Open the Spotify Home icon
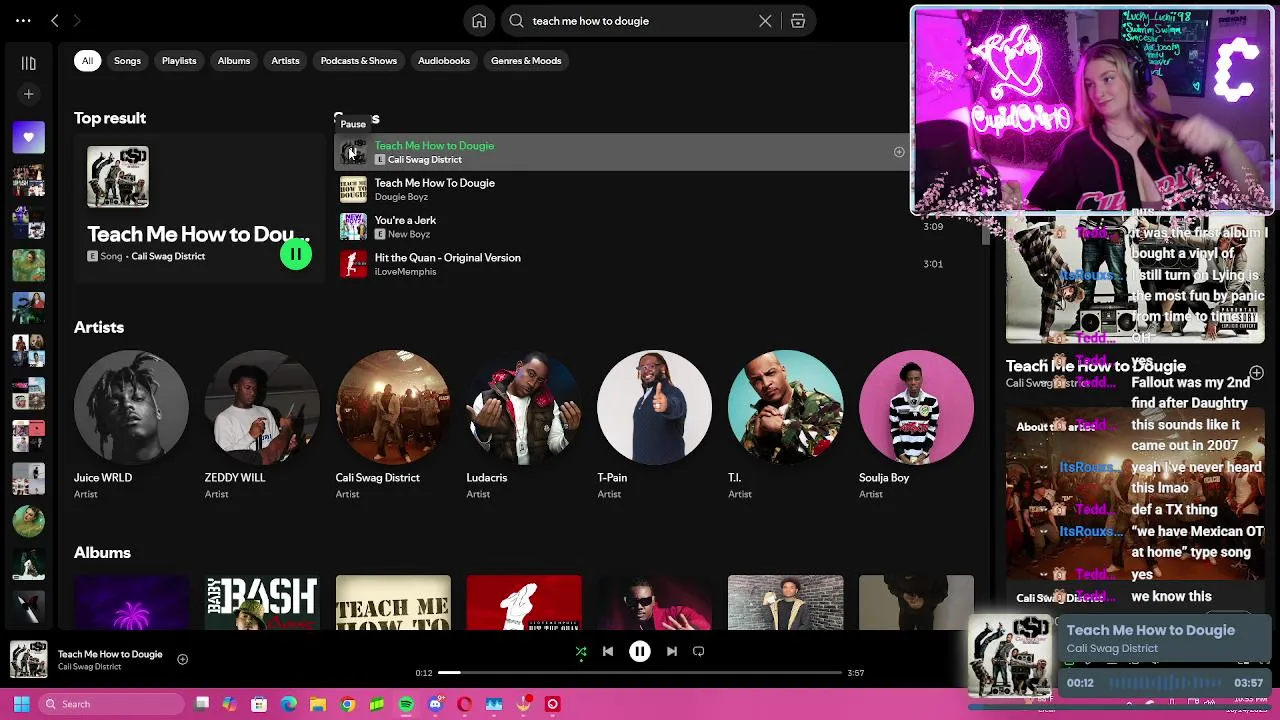 point(479,21)
